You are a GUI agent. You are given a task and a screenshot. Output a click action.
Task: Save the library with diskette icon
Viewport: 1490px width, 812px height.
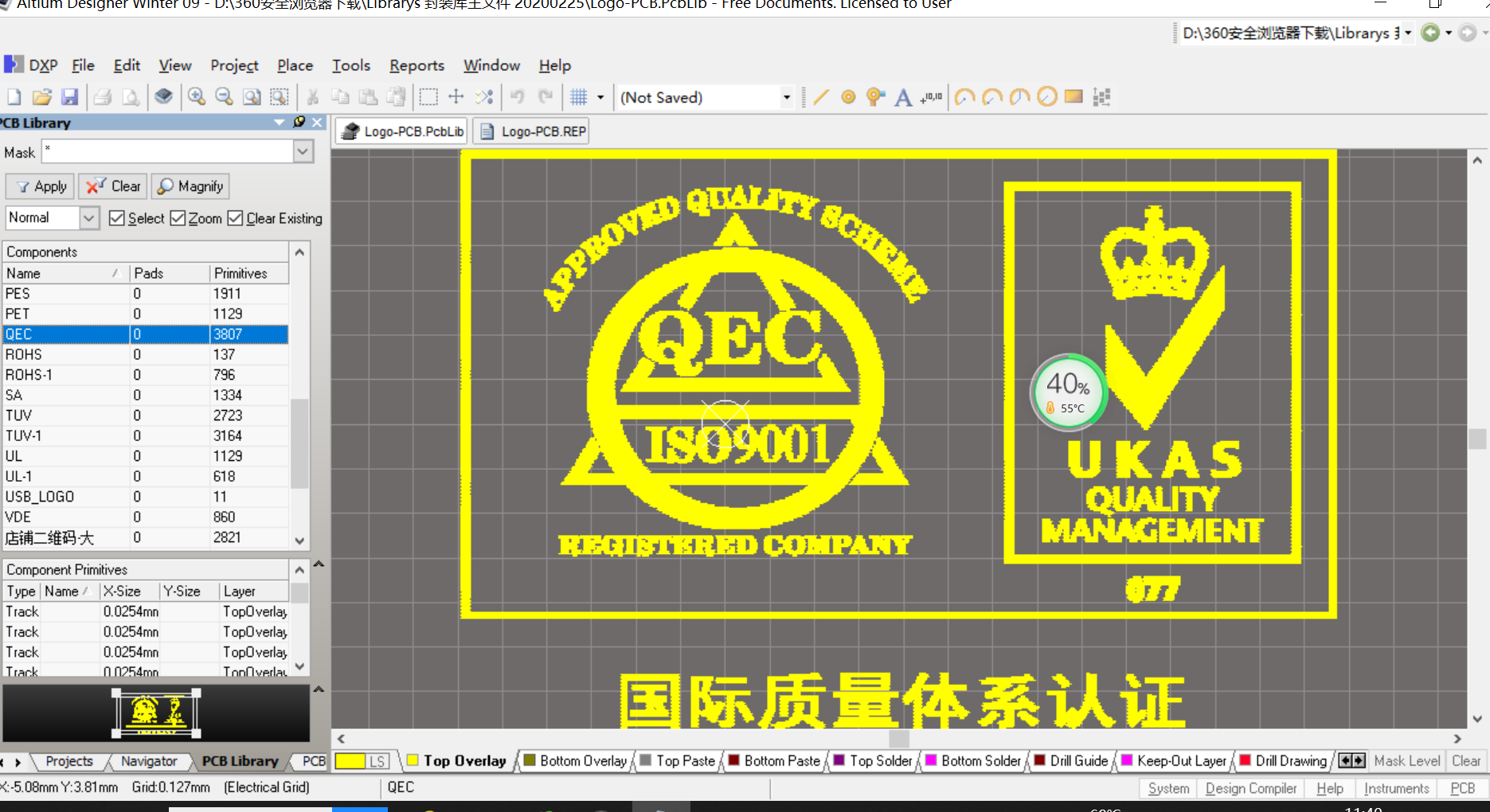[70, 97]
